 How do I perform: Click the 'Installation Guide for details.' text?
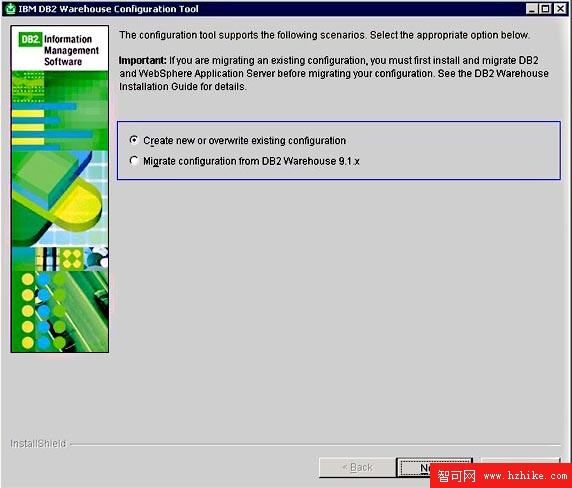(183, 87)
